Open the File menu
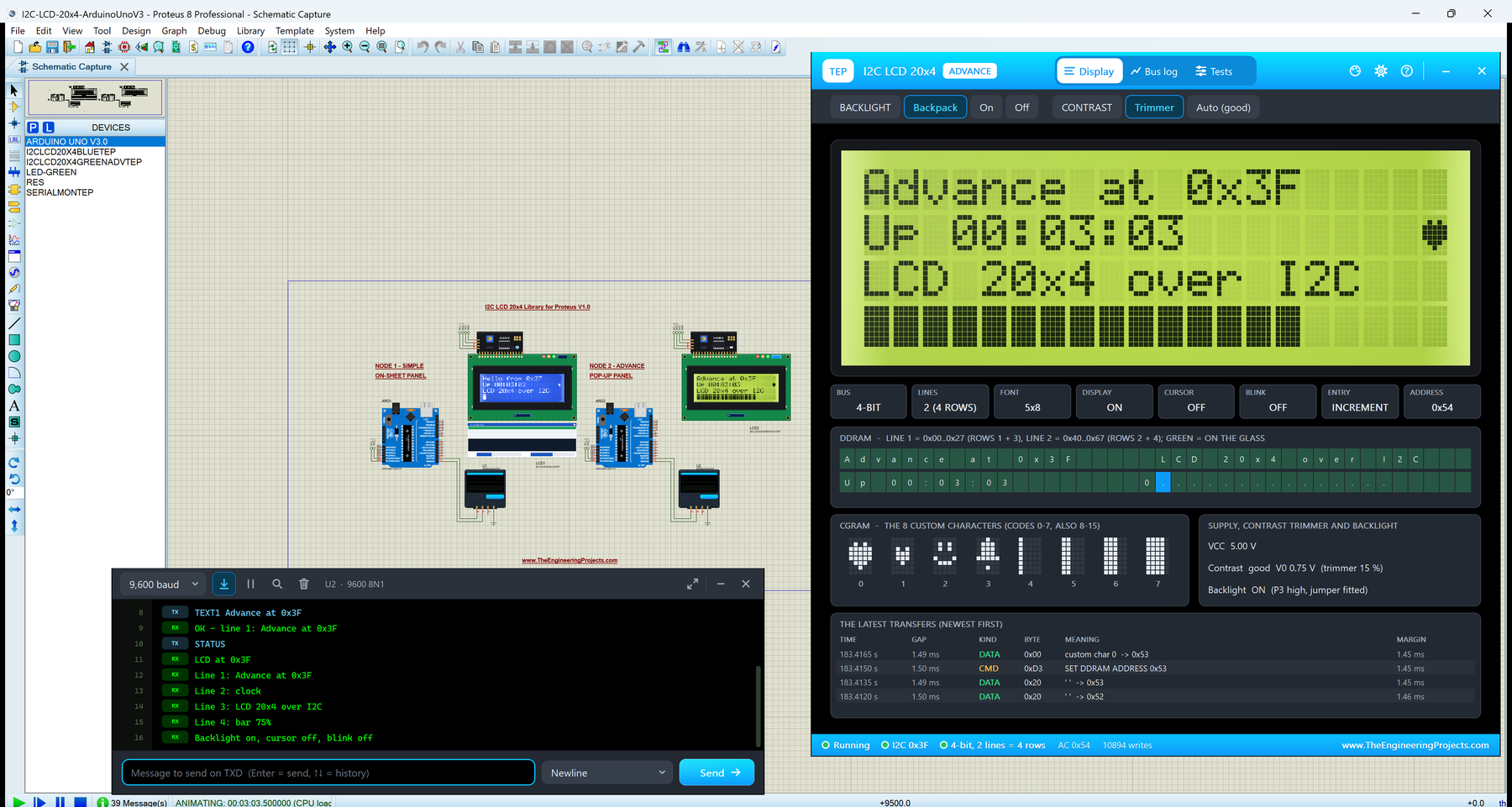The height and width of the screenshot is (807, 1512). coord(18,30)
